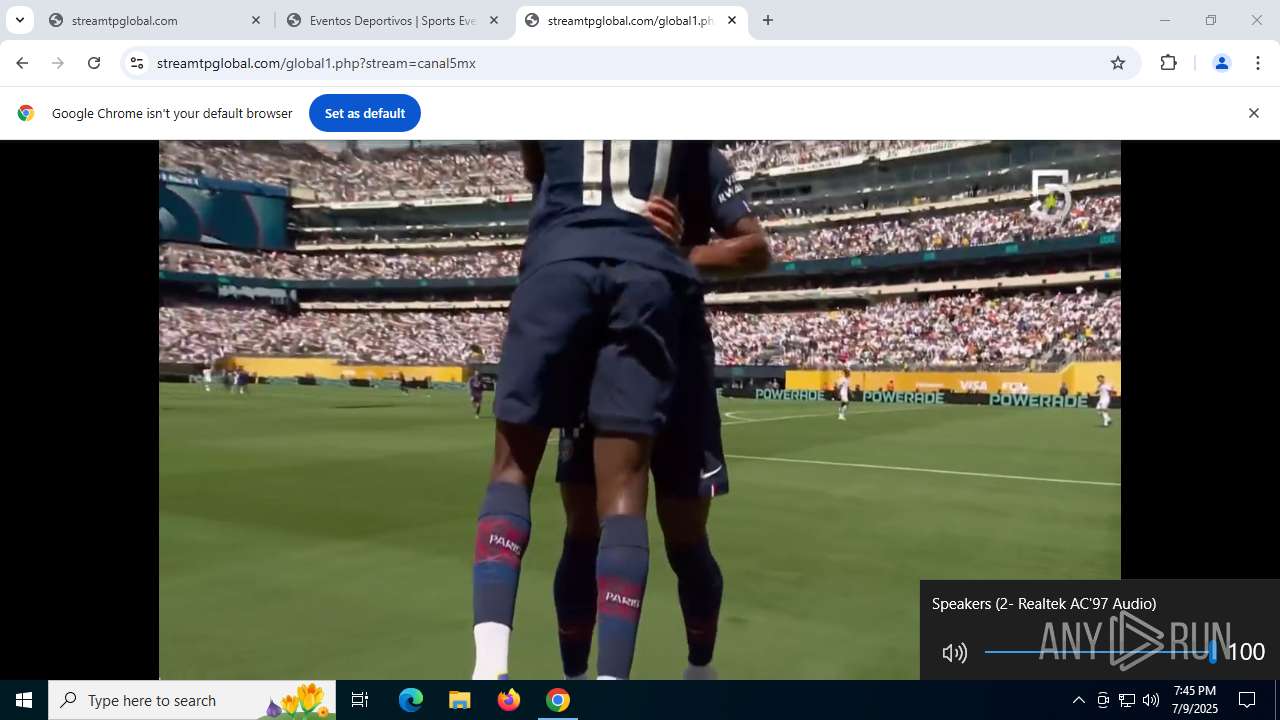This screenshot has width=1280, height=720.
Task: Minimize the Chrome window
Action: 1164,20
